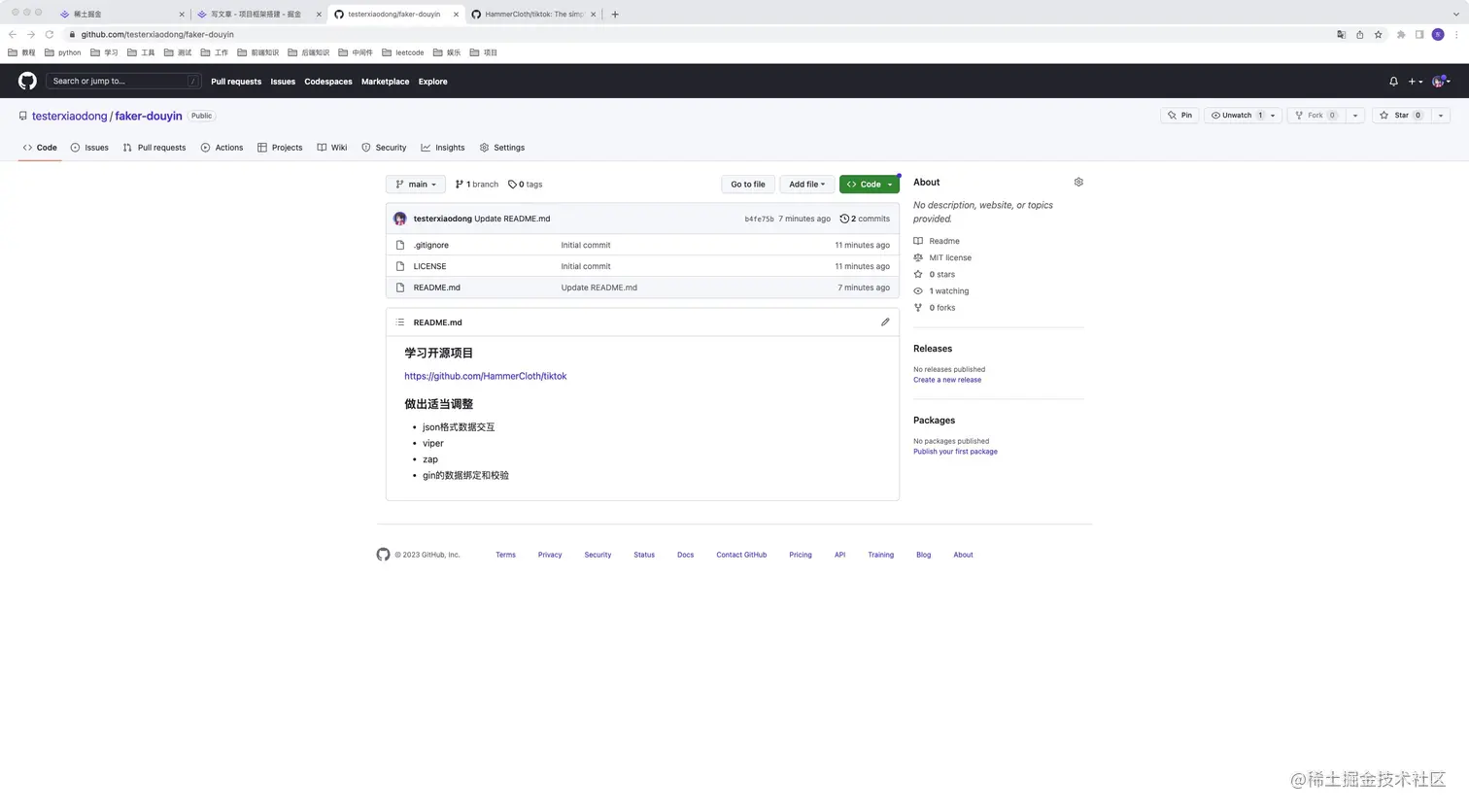Open the About section settings gear
The width and height of the screenshot is (1469, 812).
pyautogui.click(x=1078, y=183)
